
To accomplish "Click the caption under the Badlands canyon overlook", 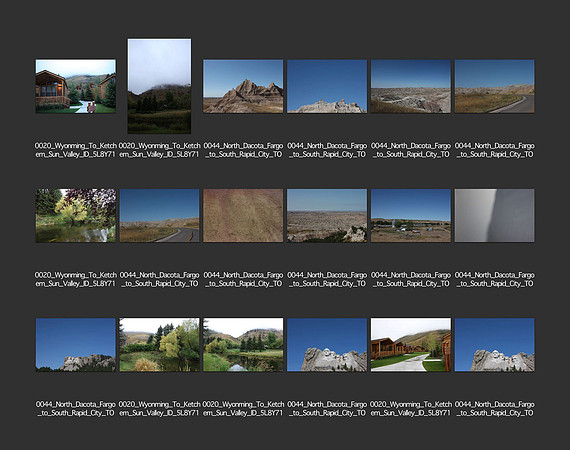I will (411, 150).
